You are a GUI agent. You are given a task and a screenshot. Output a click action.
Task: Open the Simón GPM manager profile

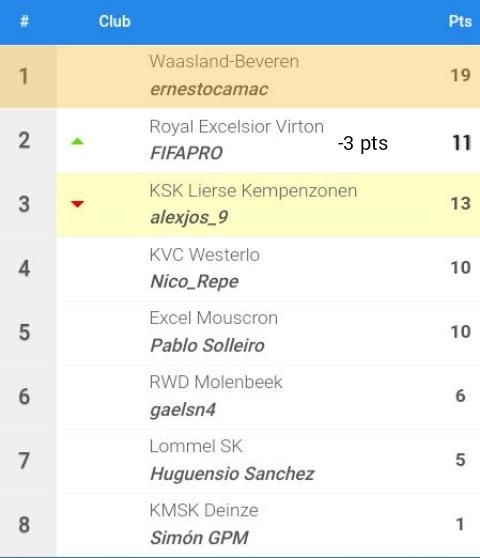[x=199, y=538]
